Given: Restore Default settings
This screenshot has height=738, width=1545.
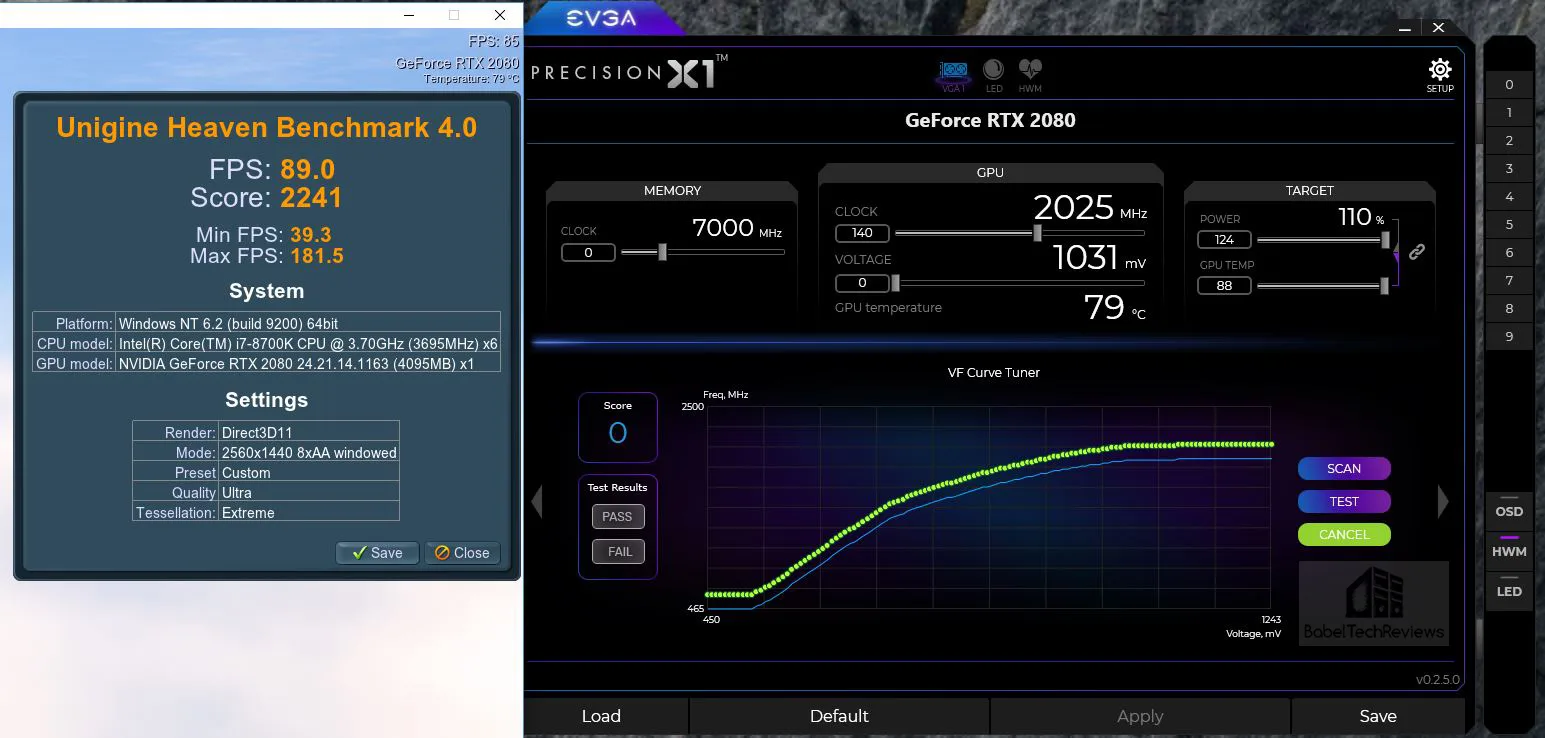Looking at the screenshot, I should pyautogui.click(x=839, y=716).
